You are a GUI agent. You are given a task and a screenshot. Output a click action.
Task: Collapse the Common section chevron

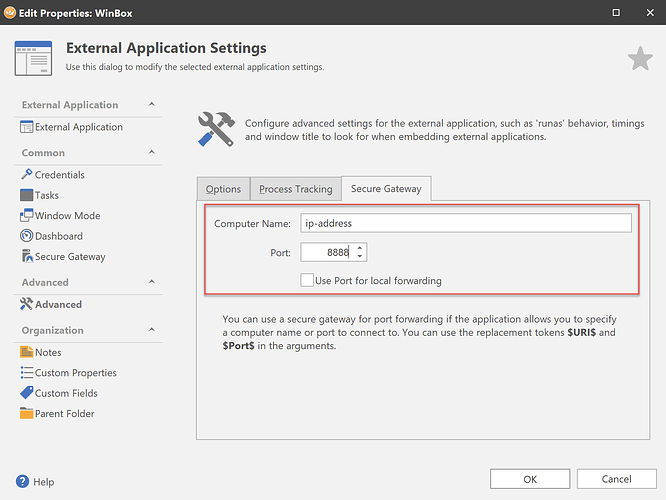[x=152, y=152]
